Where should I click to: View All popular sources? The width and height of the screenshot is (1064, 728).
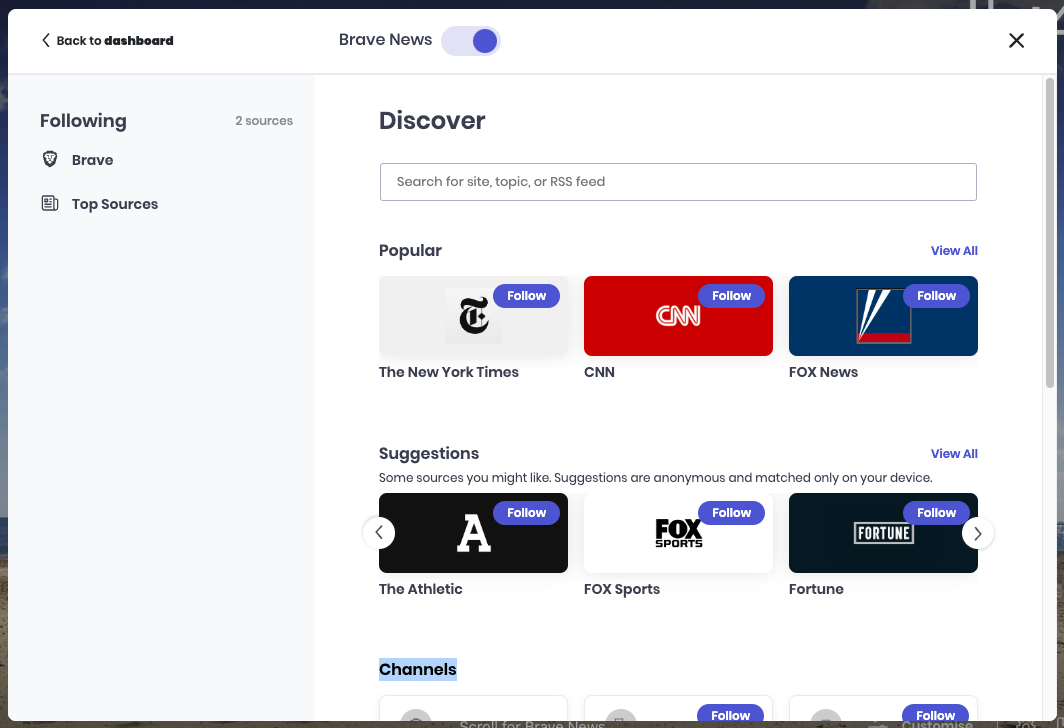point(954,250)
